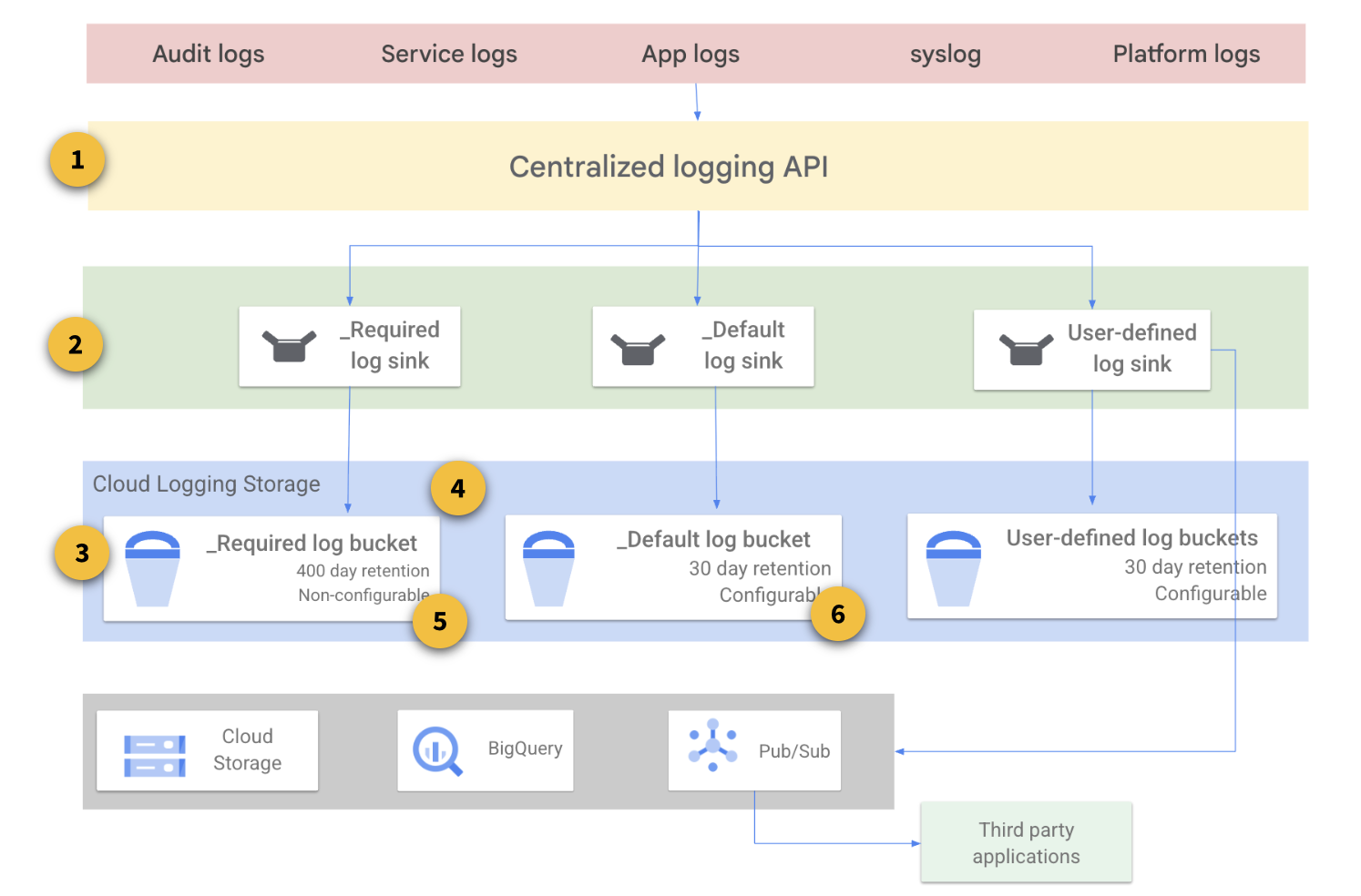The image size is (1361, 896).
Task: Click the User-defined log sink icon
Action: pos(1026,349)
